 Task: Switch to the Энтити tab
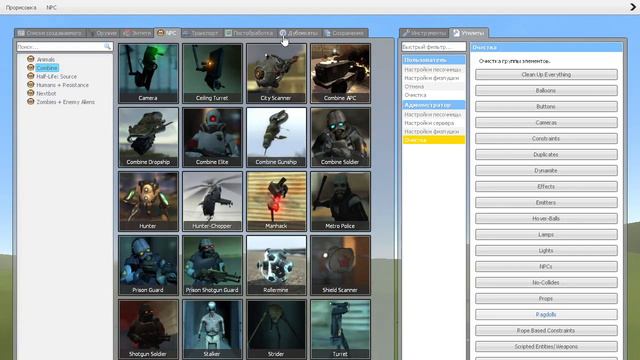(x=138, y=33)
